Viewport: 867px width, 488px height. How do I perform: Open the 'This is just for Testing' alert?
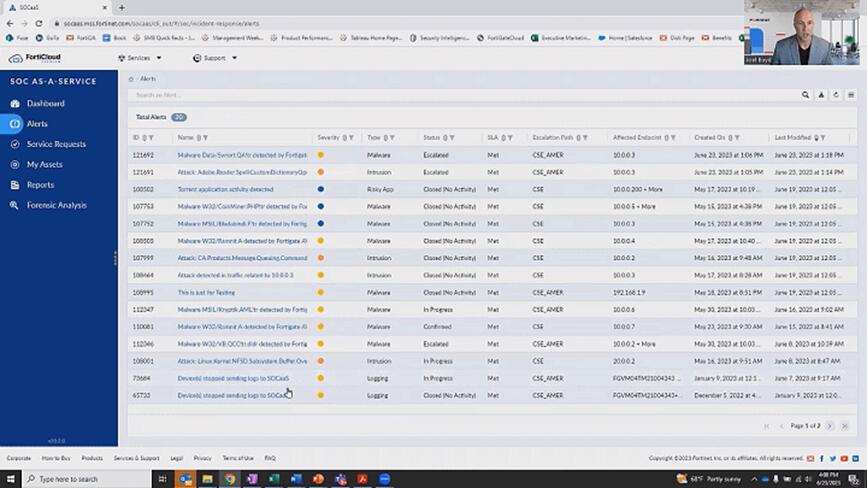(206, 292)
